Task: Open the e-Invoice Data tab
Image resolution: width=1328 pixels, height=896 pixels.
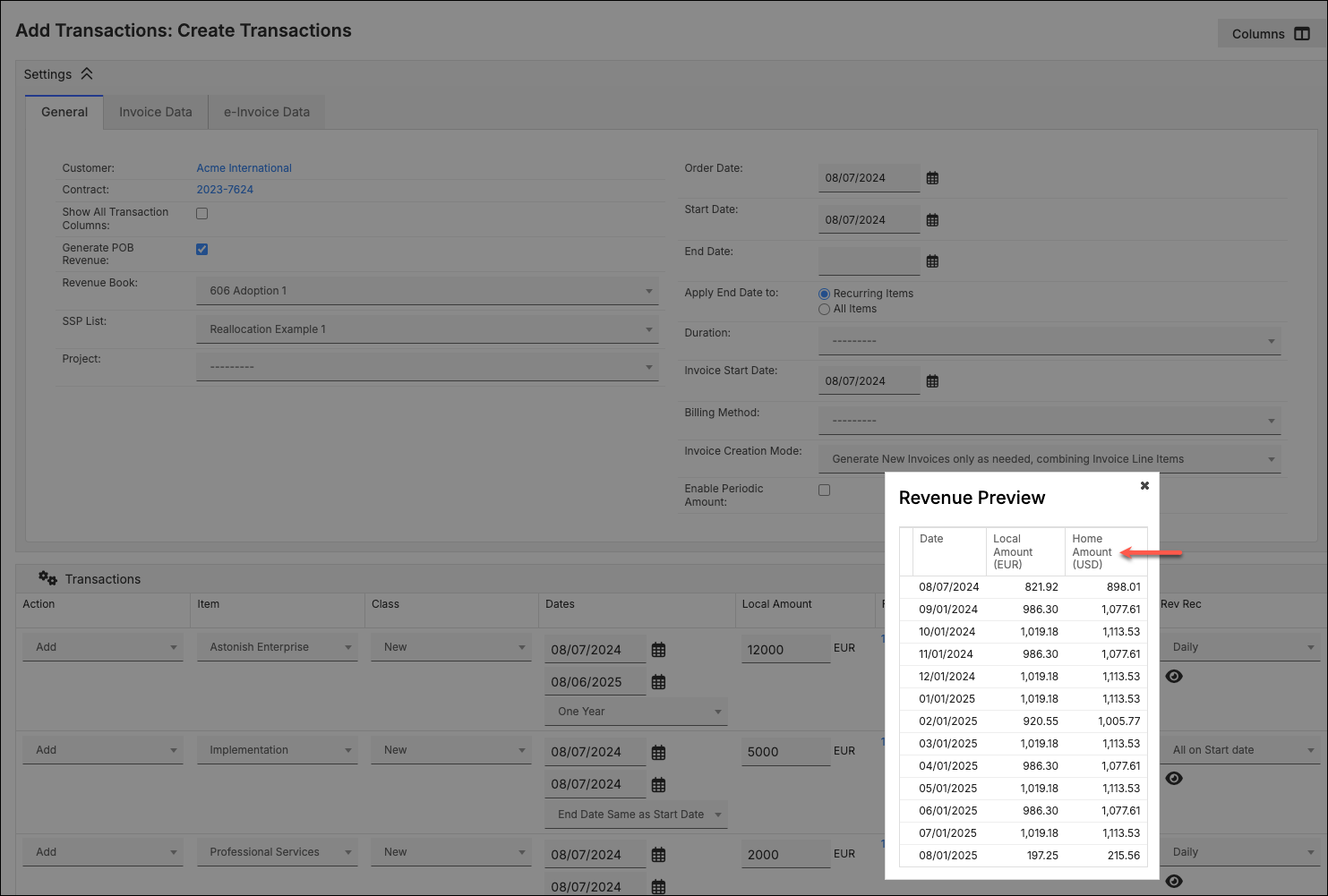Action: coord(267,112)
